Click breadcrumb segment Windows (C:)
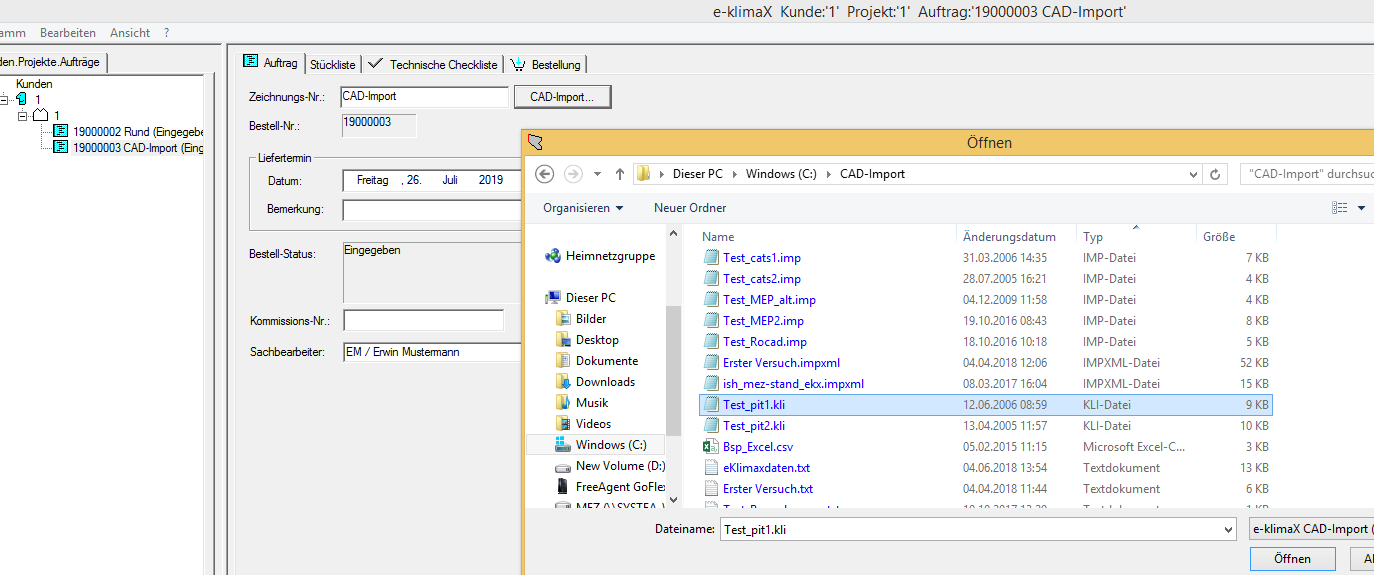Screen dimensions: 1374x575 [781, 174]
